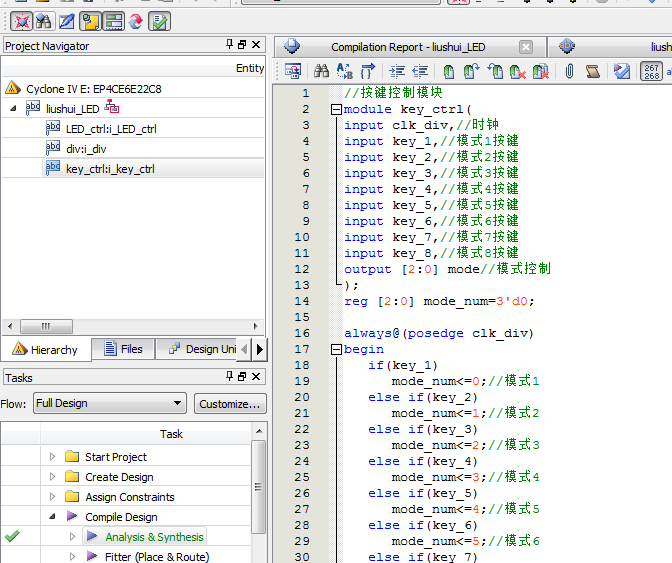Click bookmark icon with pages and red X

coord(540,71)
